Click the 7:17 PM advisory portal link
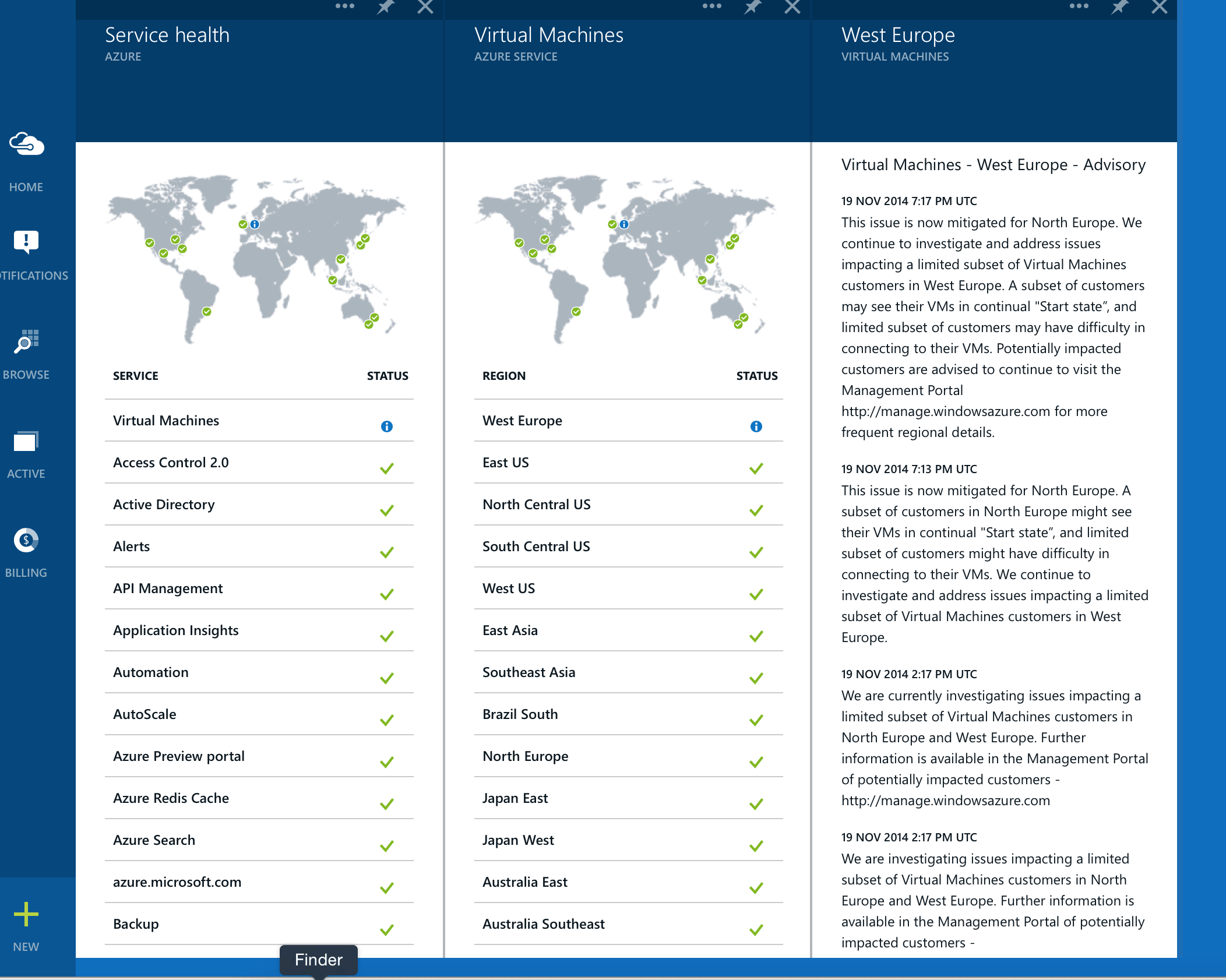The height and width of the screenshot is (980, 1226). pos(946,411)
